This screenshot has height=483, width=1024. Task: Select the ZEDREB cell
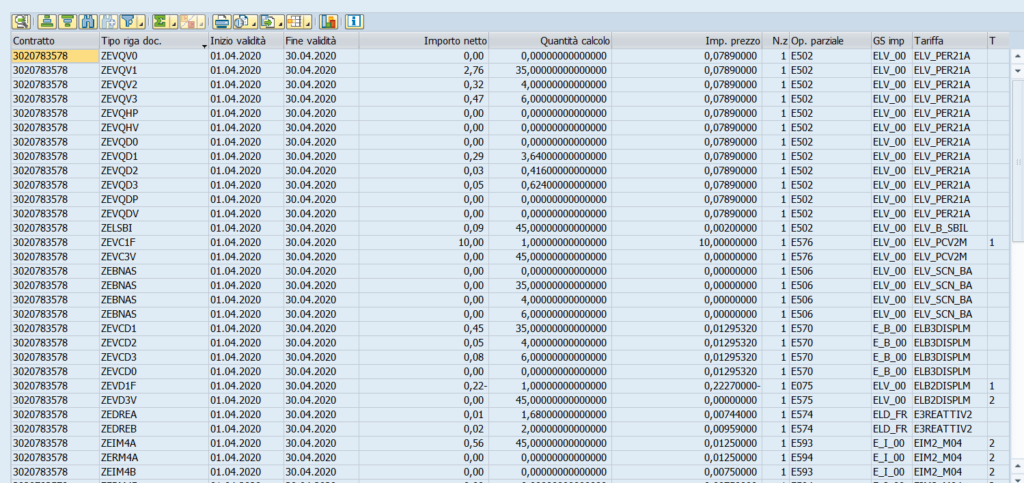(153, 428)
